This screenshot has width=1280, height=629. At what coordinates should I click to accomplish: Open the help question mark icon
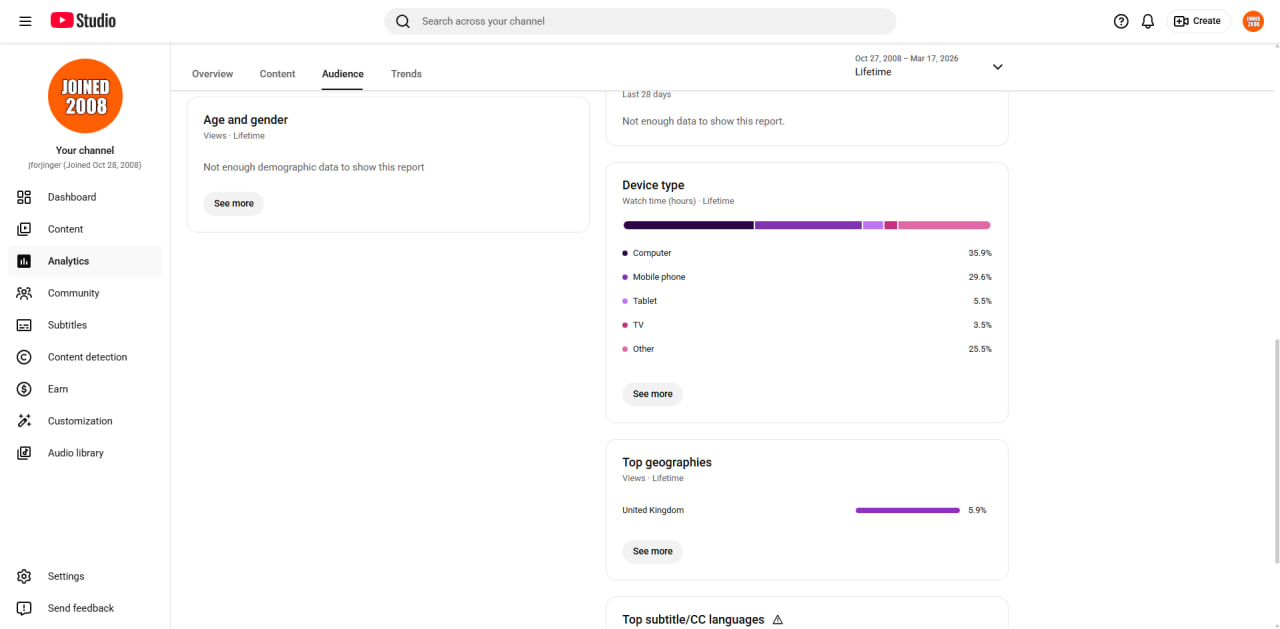tap(1121, 21)
